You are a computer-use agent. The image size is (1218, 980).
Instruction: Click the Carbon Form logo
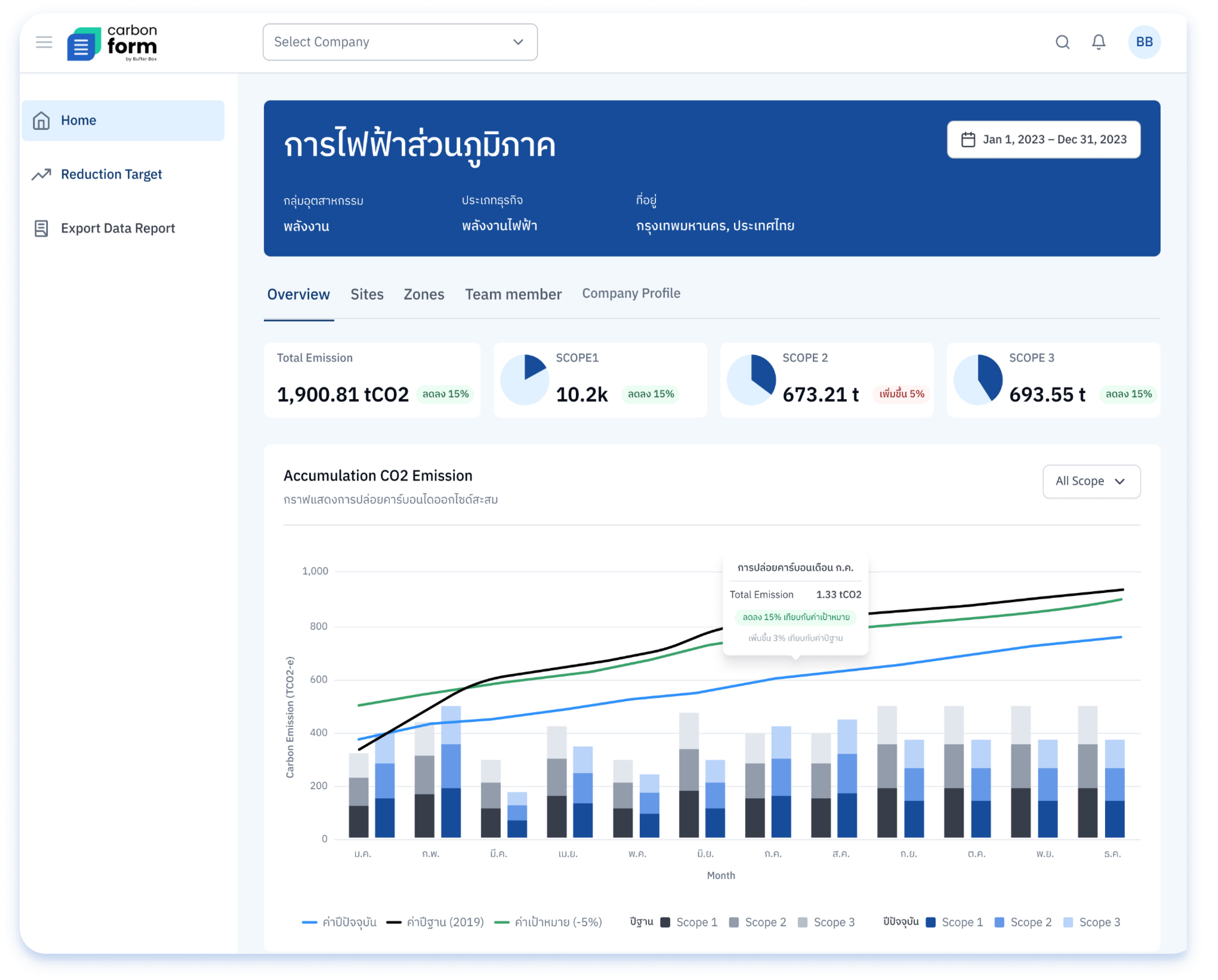[112, 43]
